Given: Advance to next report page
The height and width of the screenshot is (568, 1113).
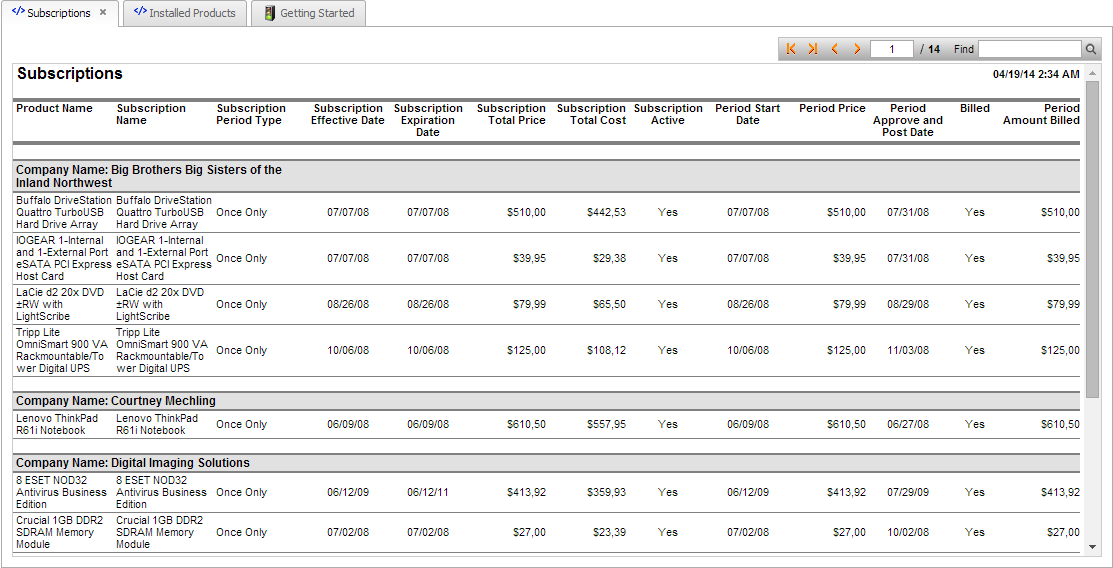Looking at the screenshot, I should 857,49.
